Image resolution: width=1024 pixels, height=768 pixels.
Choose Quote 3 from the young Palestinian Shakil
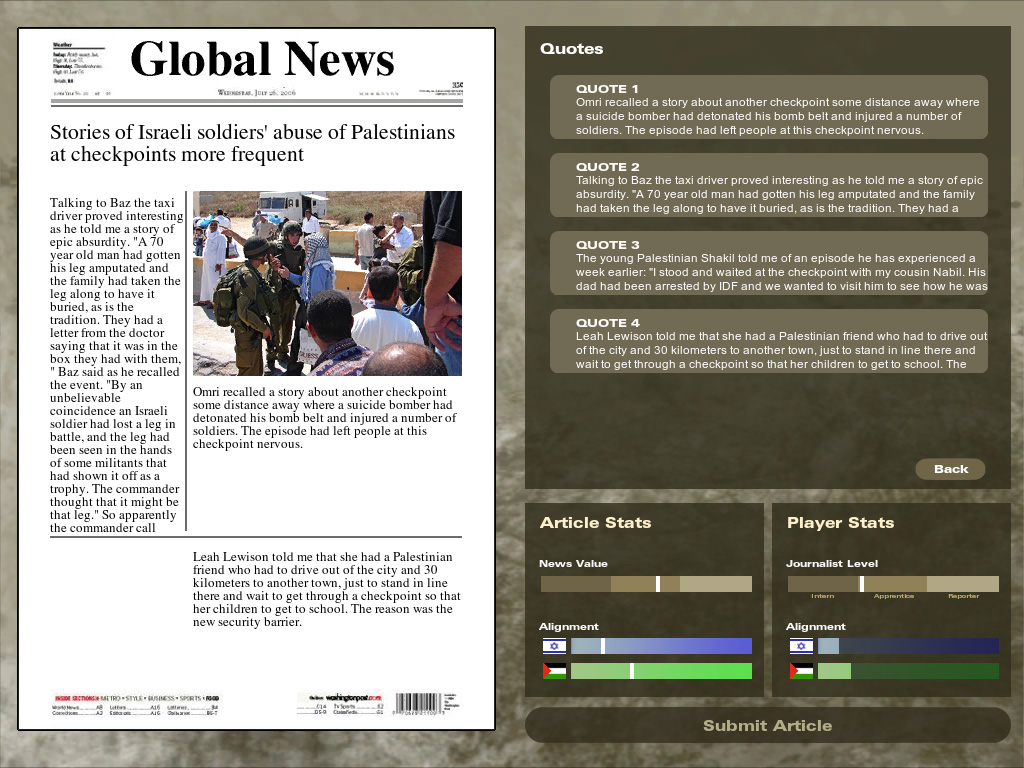768,264
